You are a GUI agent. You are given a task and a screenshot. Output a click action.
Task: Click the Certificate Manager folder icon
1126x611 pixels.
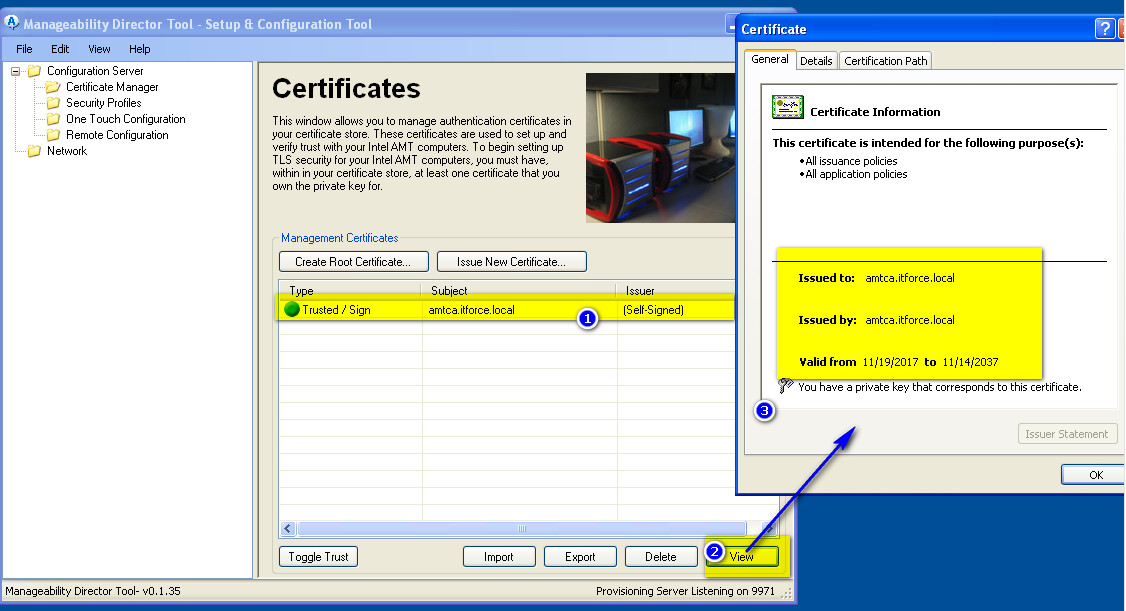[x=52, y=87]
